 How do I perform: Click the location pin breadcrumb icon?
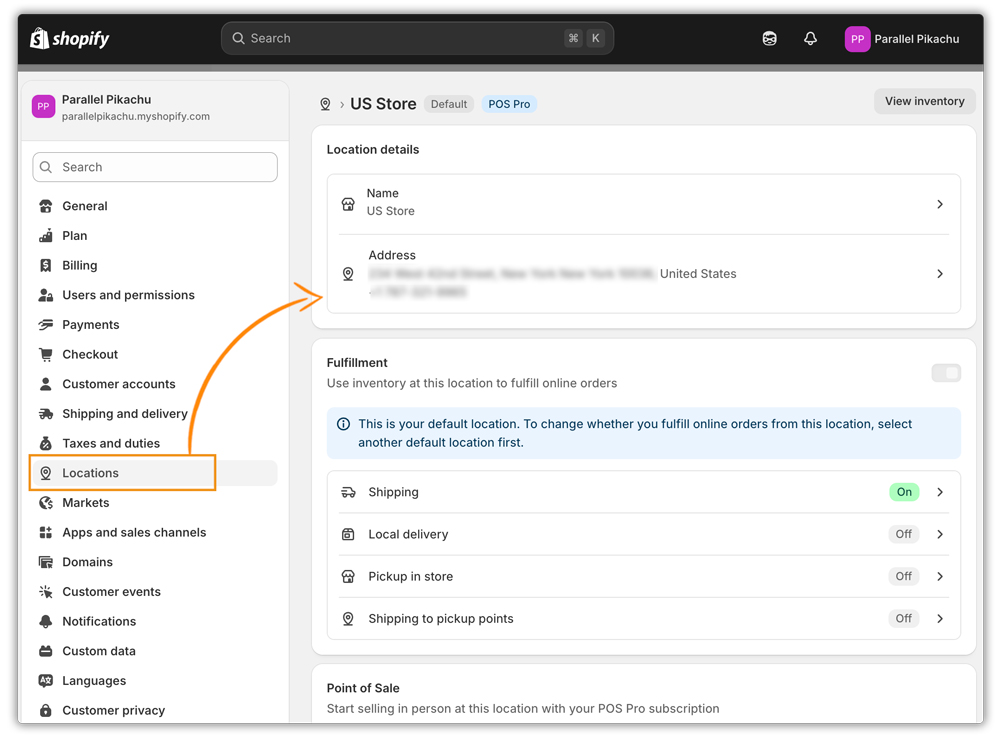(325, 104)
